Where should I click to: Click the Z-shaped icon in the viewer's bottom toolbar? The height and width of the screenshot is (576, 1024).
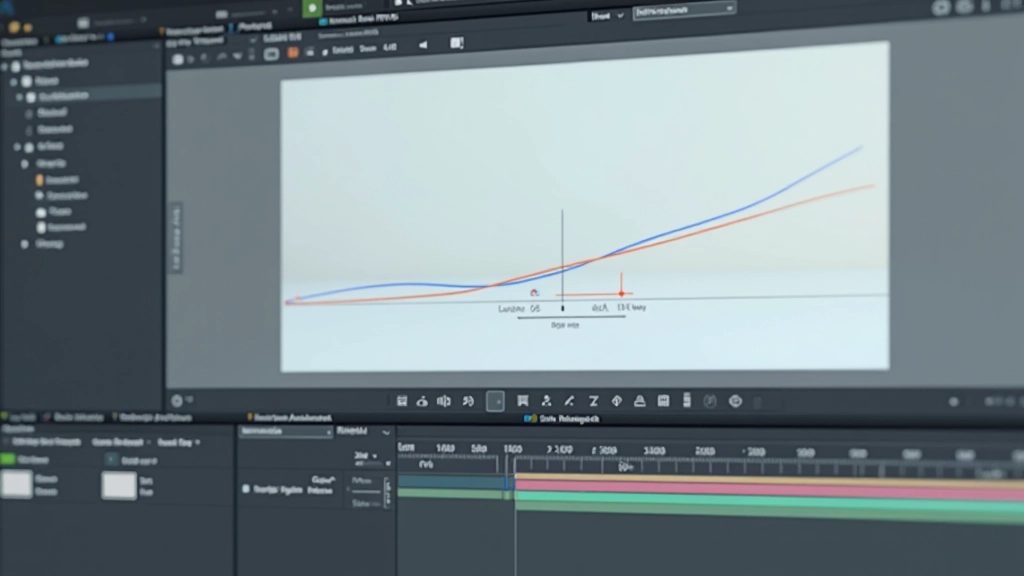[593, 401]
